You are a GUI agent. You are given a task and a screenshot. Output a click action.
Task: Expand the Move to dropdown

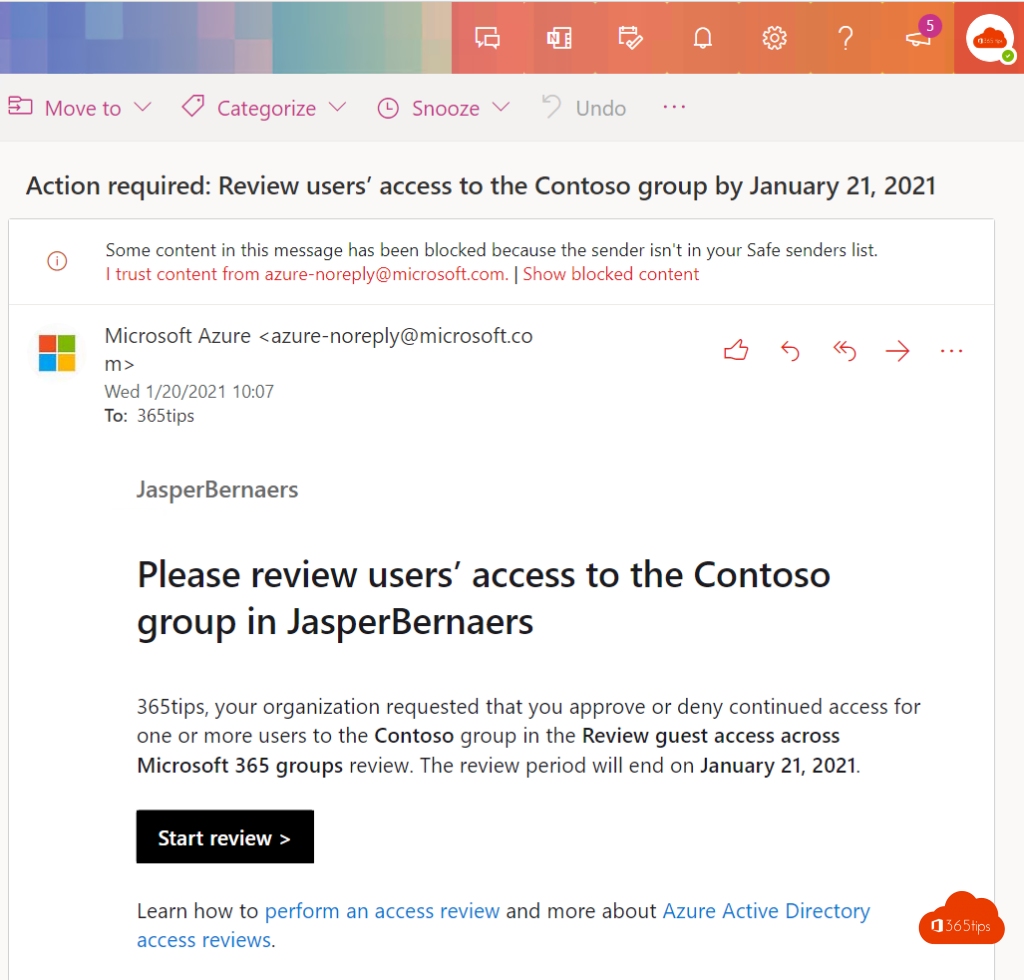142,107
